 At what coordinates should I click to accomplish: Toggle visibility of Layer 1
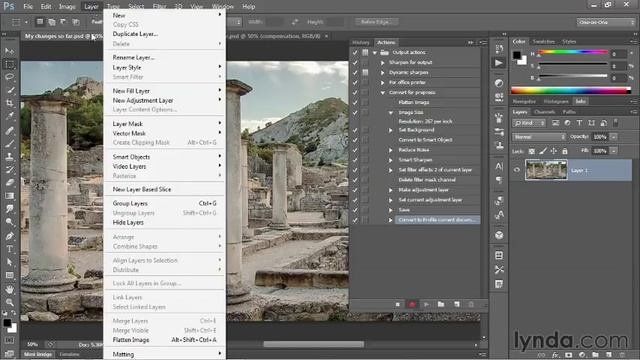(517, 170)
